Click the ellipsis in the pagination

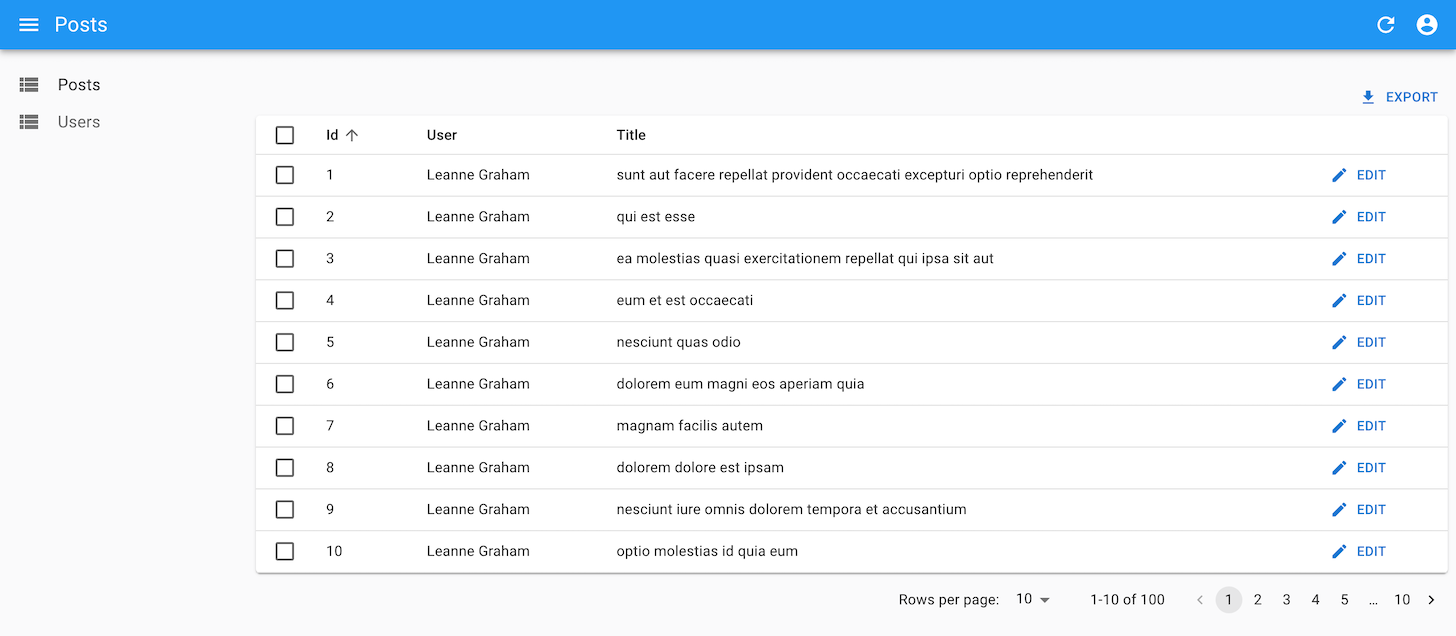pyautogui.click(x=1373, y=600)
